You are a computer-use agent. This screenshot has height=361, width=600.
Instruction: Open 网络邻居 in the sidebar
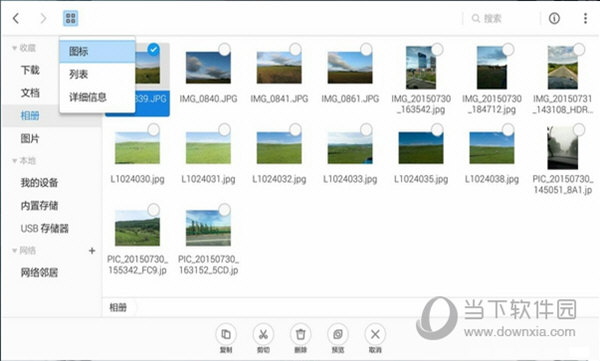[39, 273]
